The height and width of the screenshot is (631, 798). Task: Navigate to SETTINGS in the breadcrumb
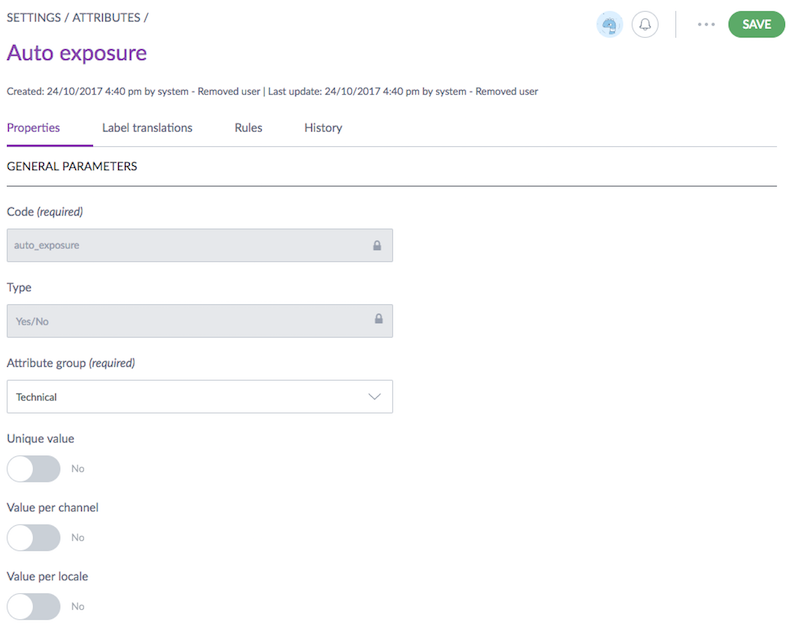point(34,18)
